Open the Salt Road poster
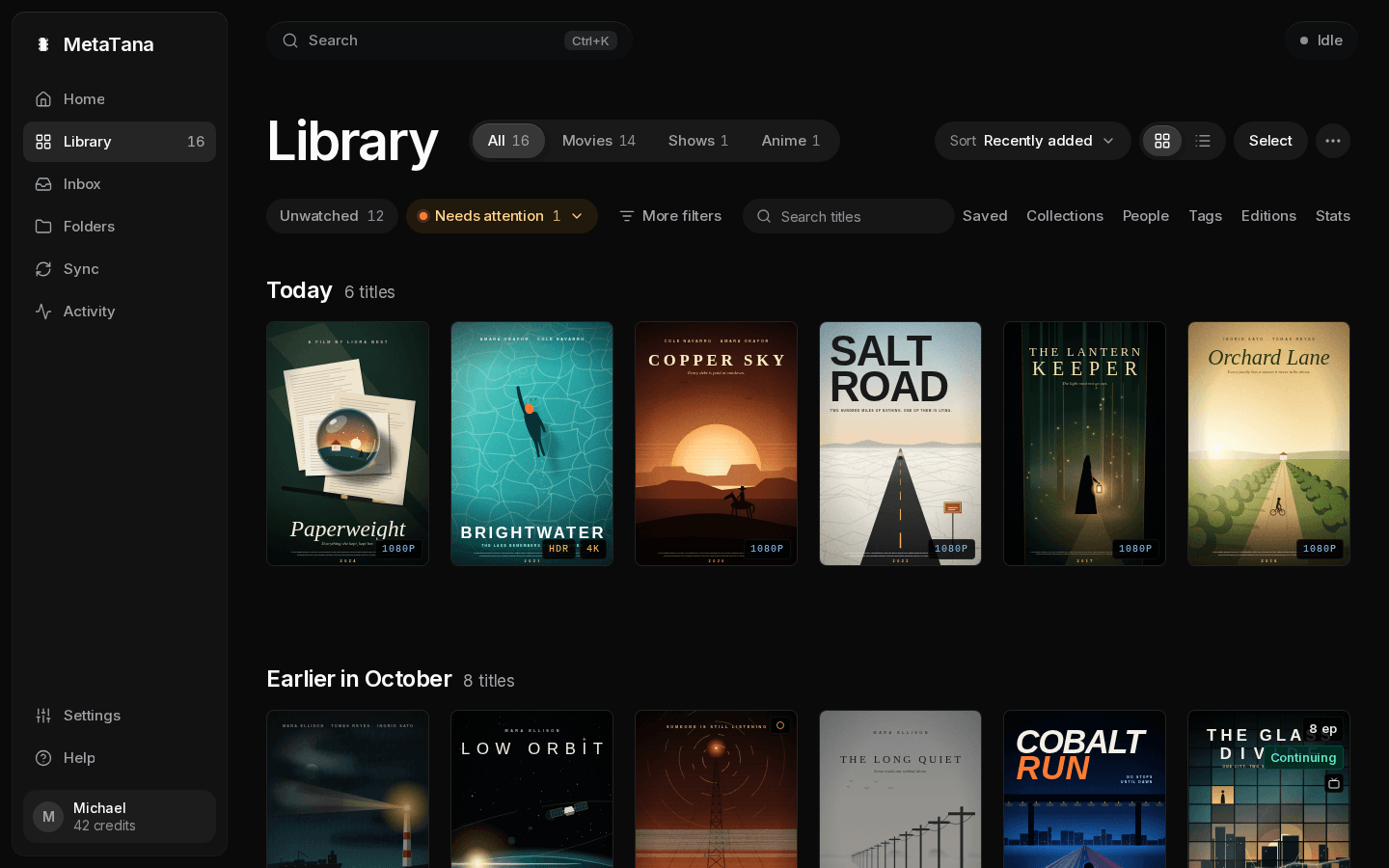 click(900, 444)
